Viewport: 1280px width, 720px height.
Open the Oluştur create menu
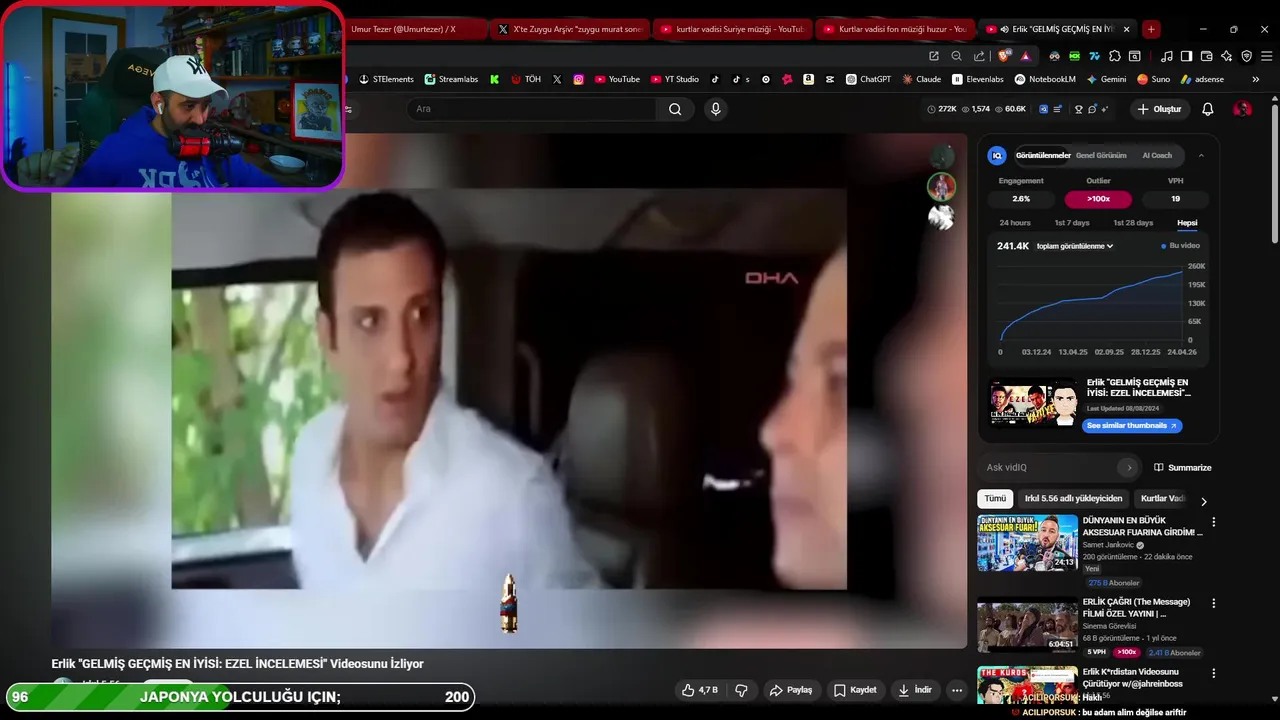(1159, 109)
